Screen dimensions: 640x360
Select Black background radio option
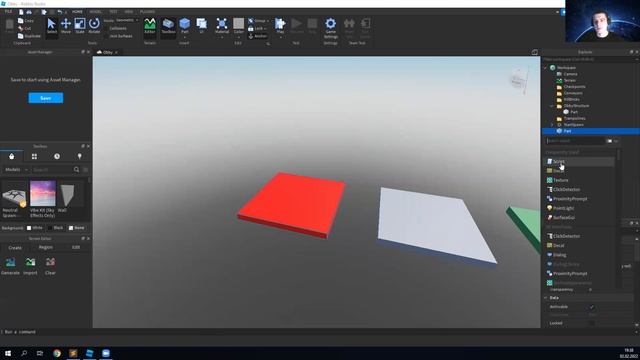click(x=50, y=228)
